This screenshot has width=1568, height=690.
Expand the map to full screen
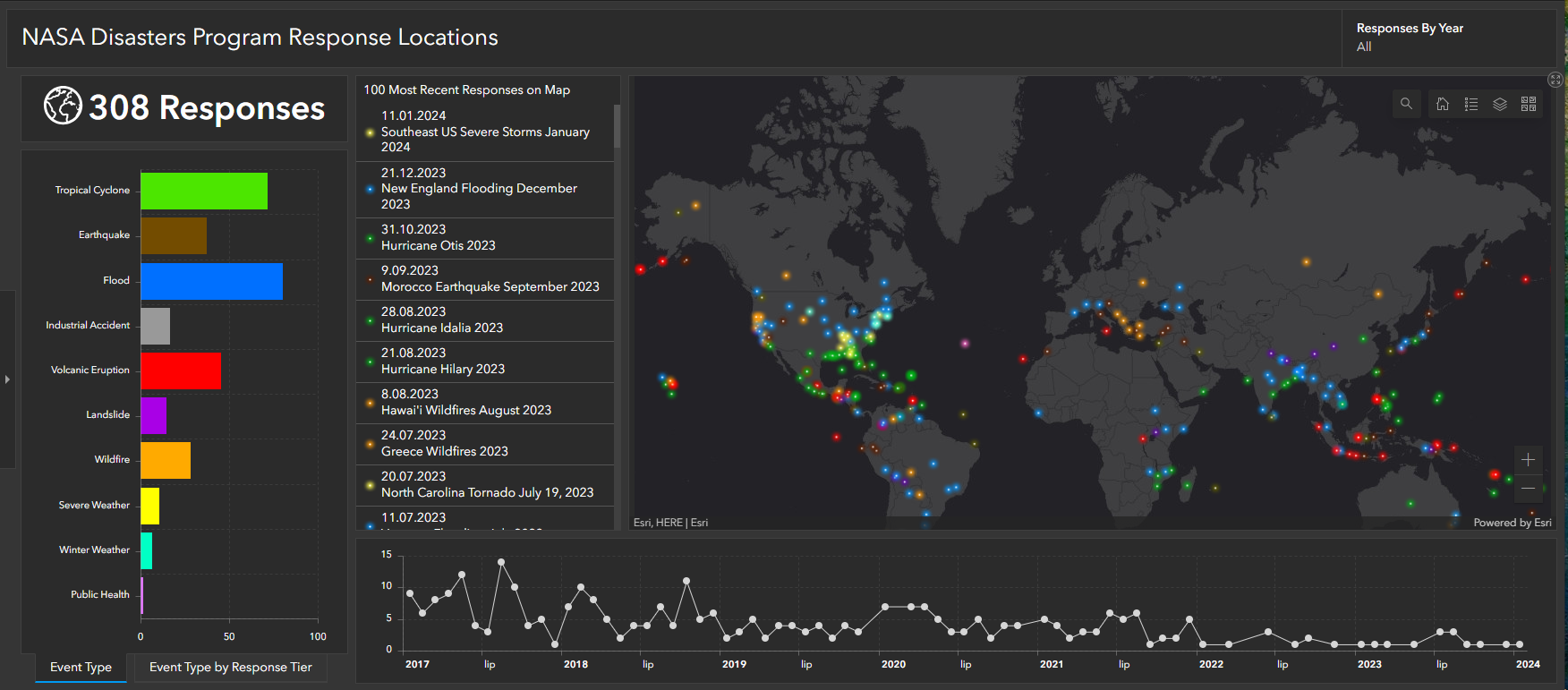1555,80
